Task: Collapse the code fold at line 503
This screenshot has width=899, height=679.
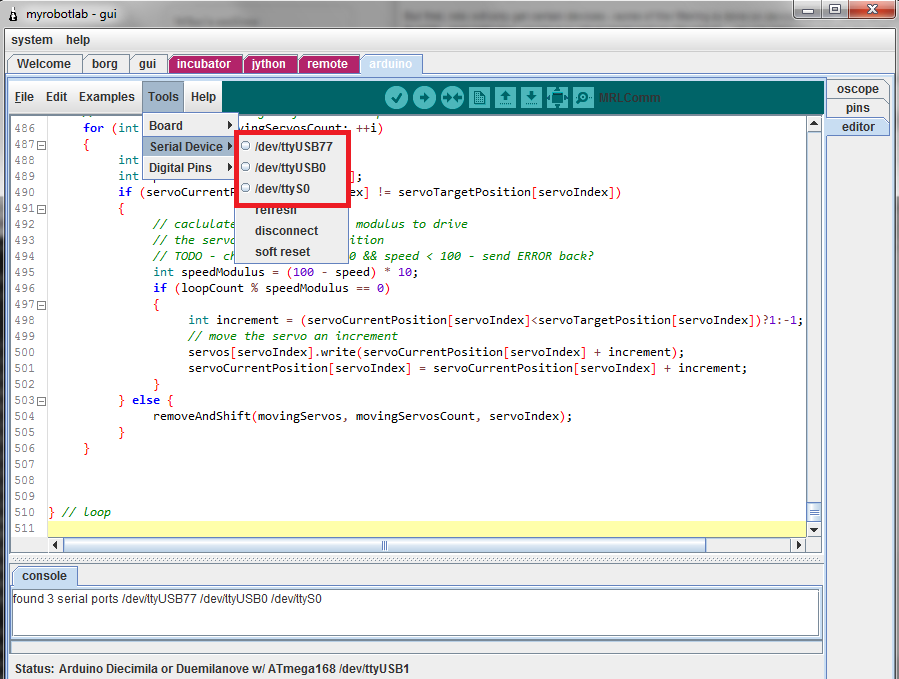Action: tap(41, 401)
